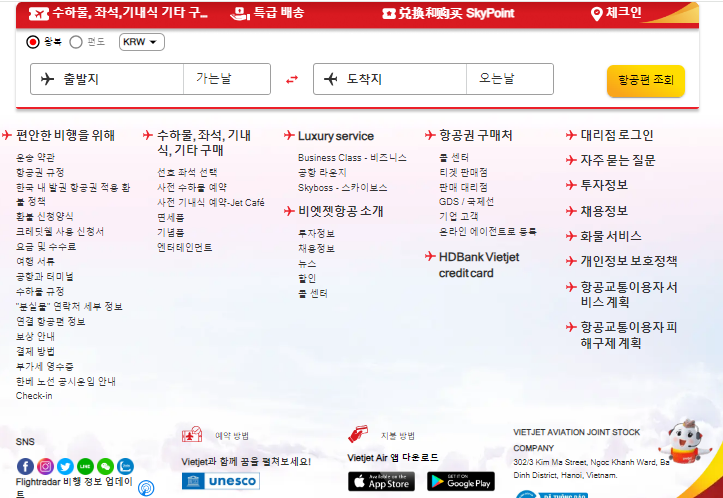Open the 체크인 tab
Screen dimensions: 723x498
tap(616, 13)
